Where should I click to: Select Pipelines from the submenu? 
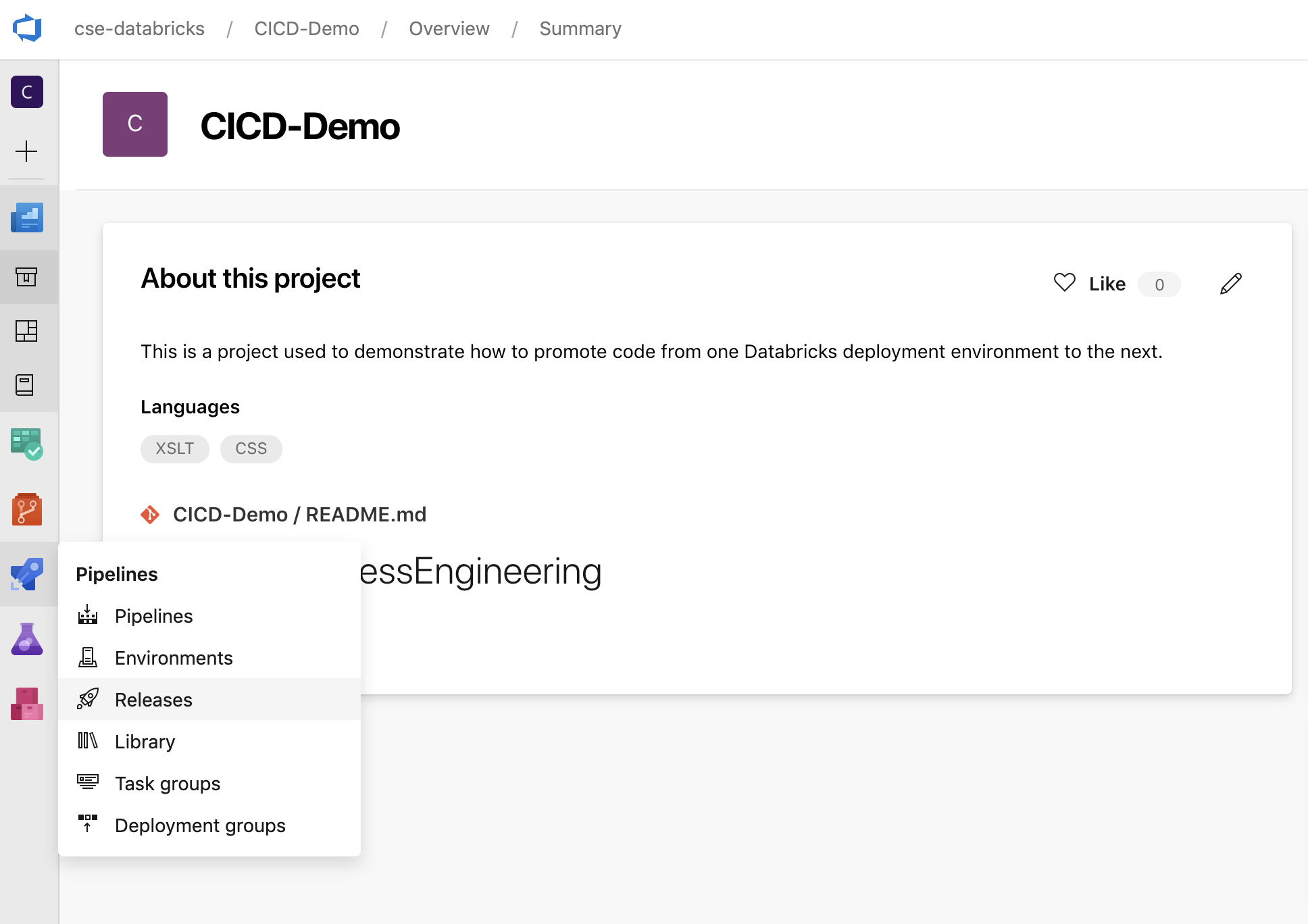153,615
